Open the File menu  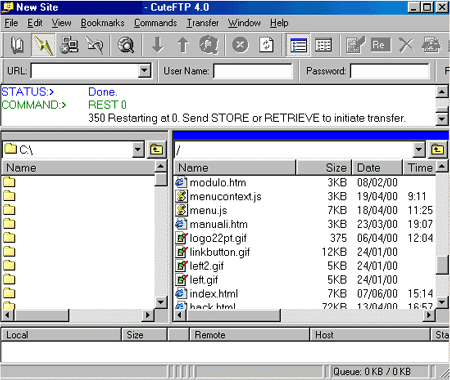[11, 23]
